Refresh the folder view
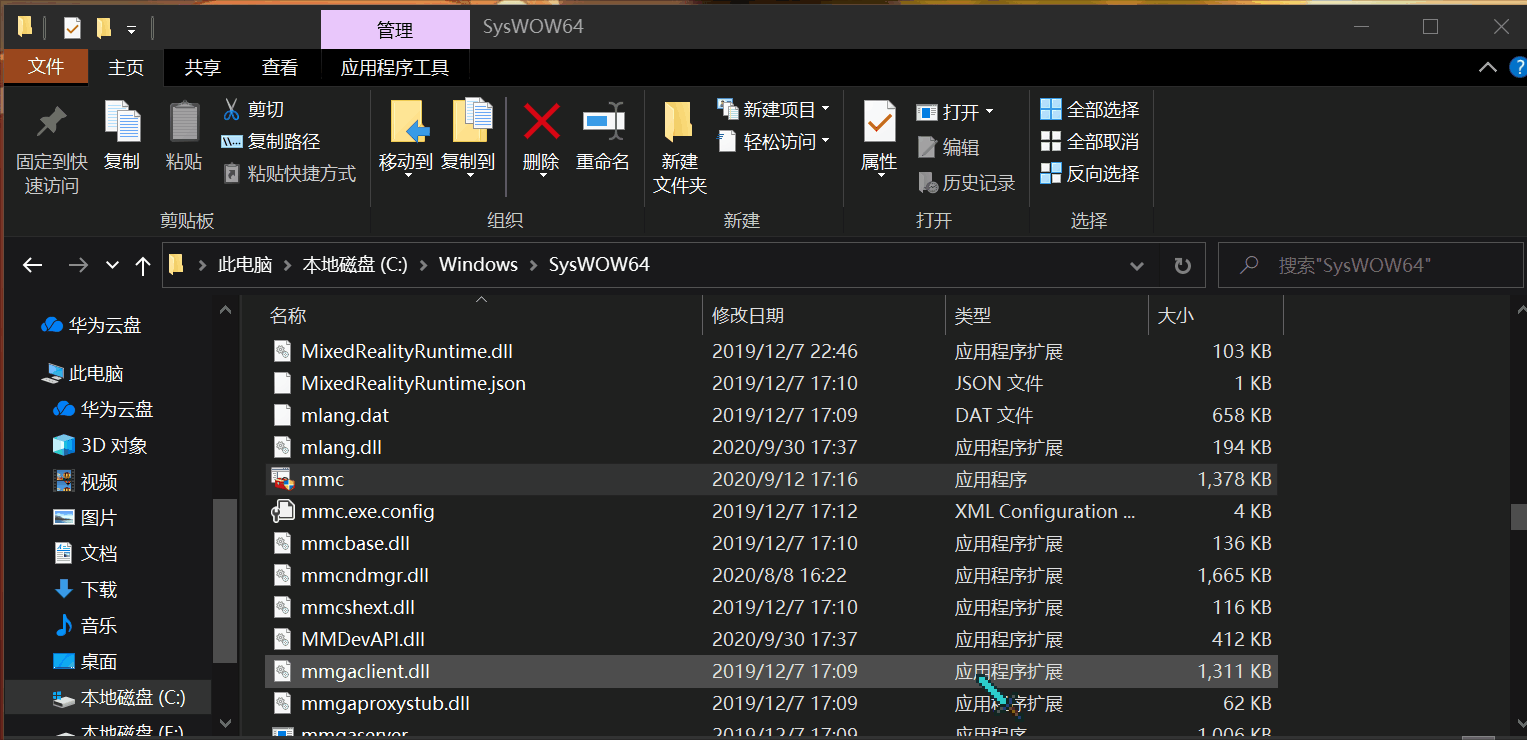 pos(1182,266)
